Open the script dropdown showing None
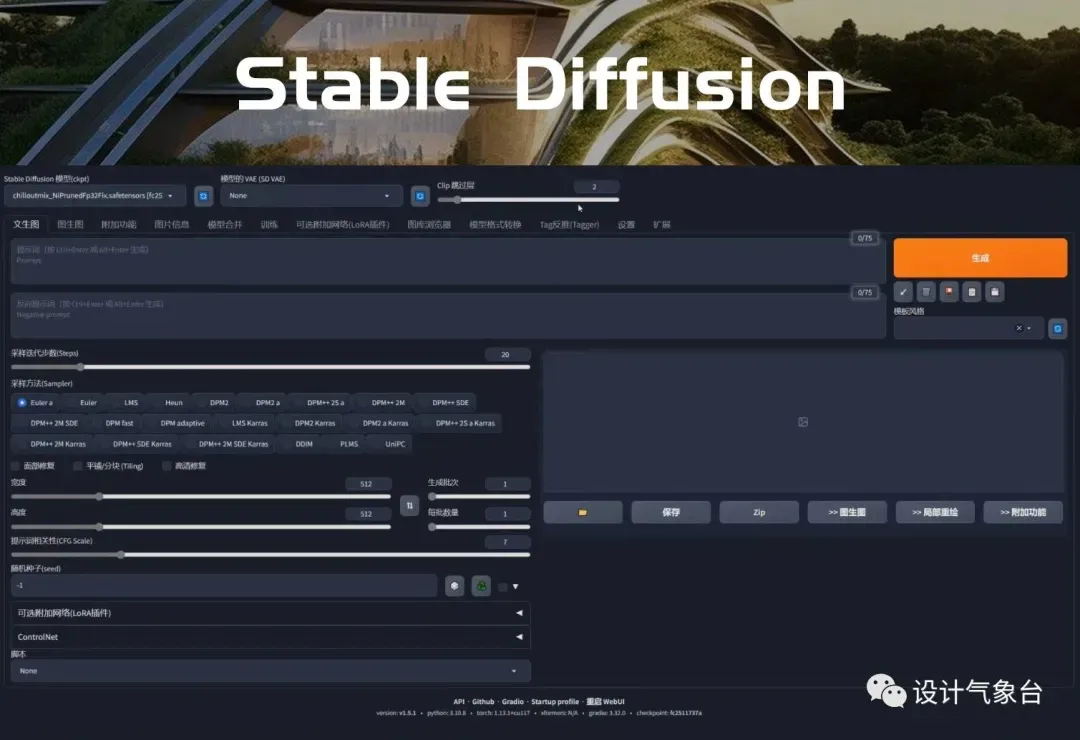The height and width of the screenshot is (740, 1080). (271, 670)
